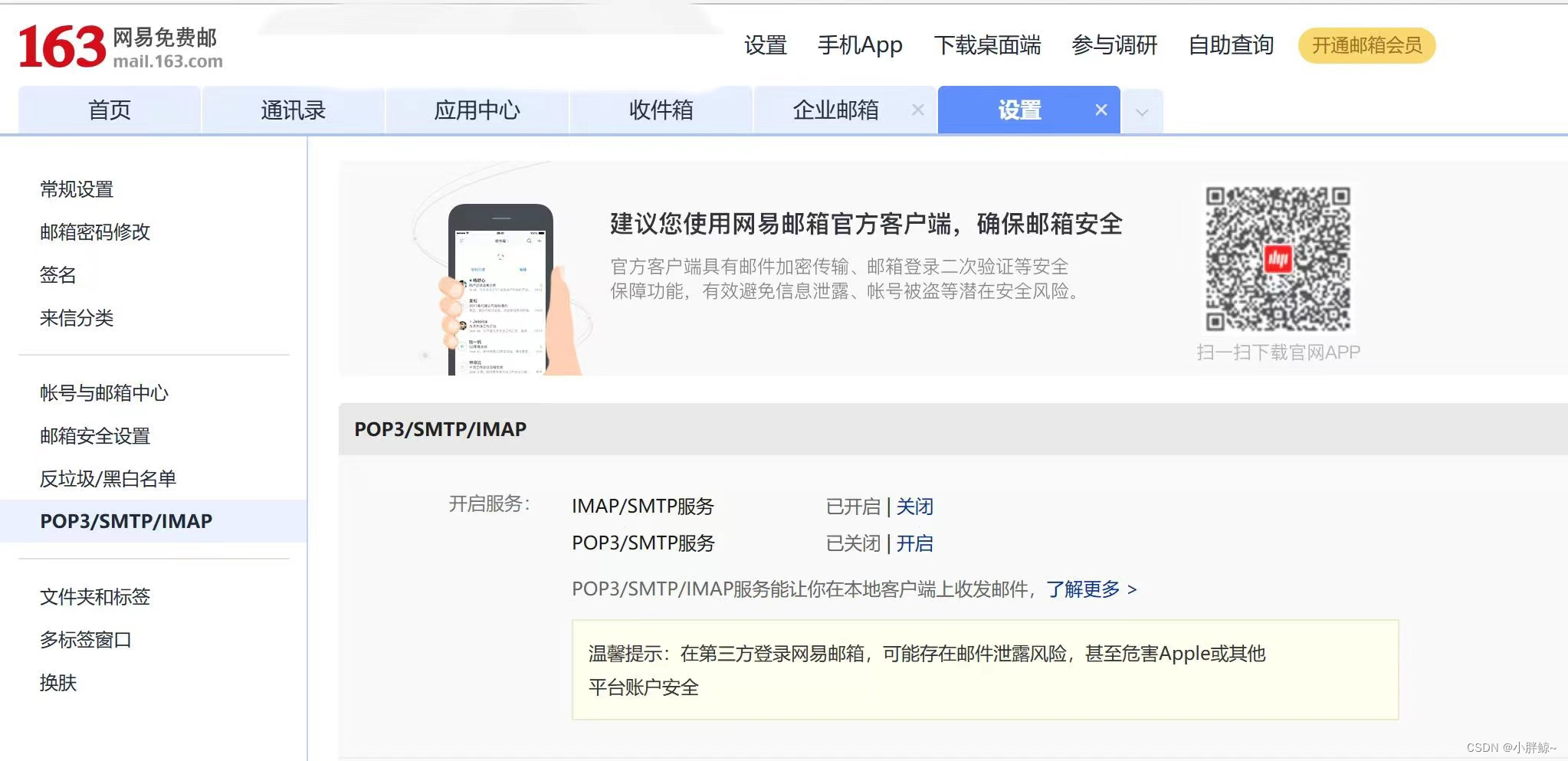Open the 首页 tab
The image size is (1568, 761).
coord(110,110)
